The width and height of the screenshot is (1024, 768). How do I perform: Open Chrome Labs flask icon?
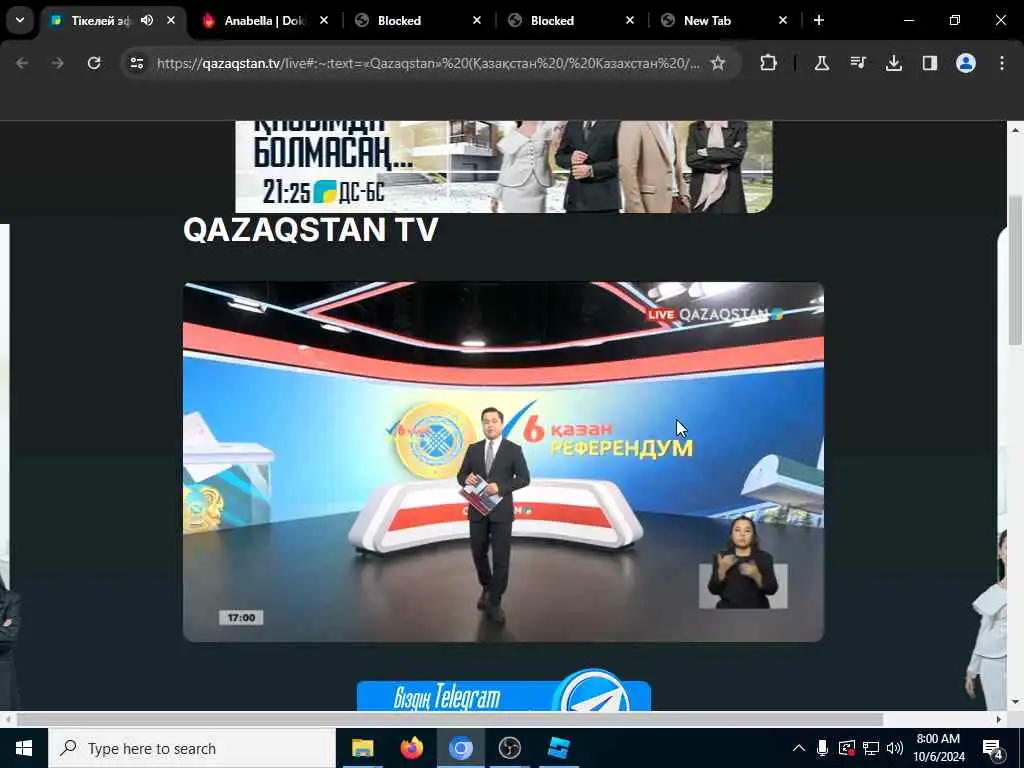point(822,63)
